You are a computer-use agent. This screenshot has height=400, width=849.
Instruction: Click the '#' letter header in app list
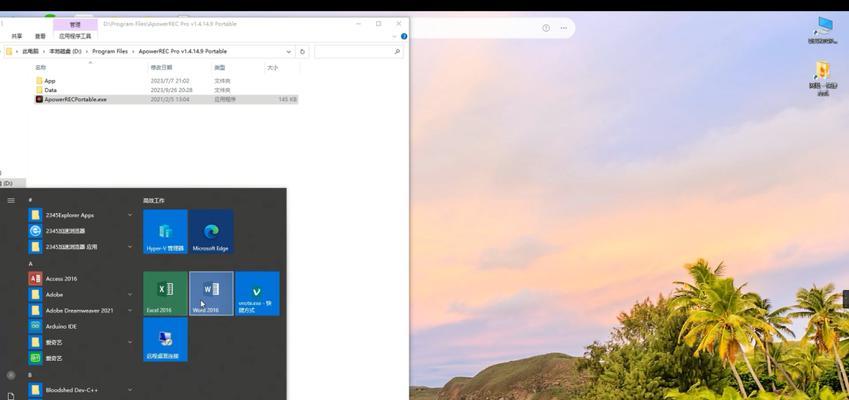tap(30, 200)
